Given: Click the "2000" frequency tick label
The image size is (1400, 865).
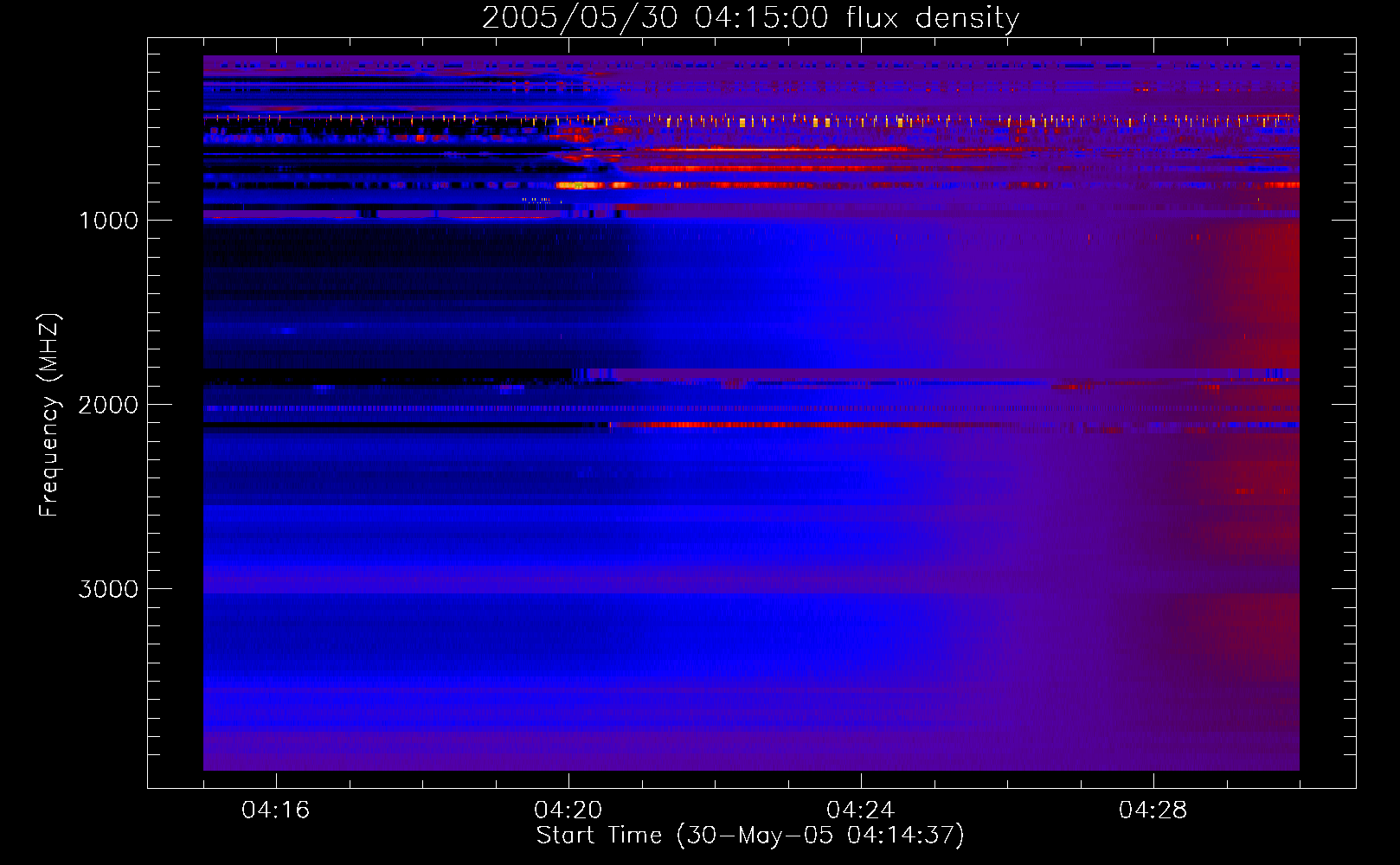Looking at the screenshot, I should pyautogui.click(x=108, y=405).
